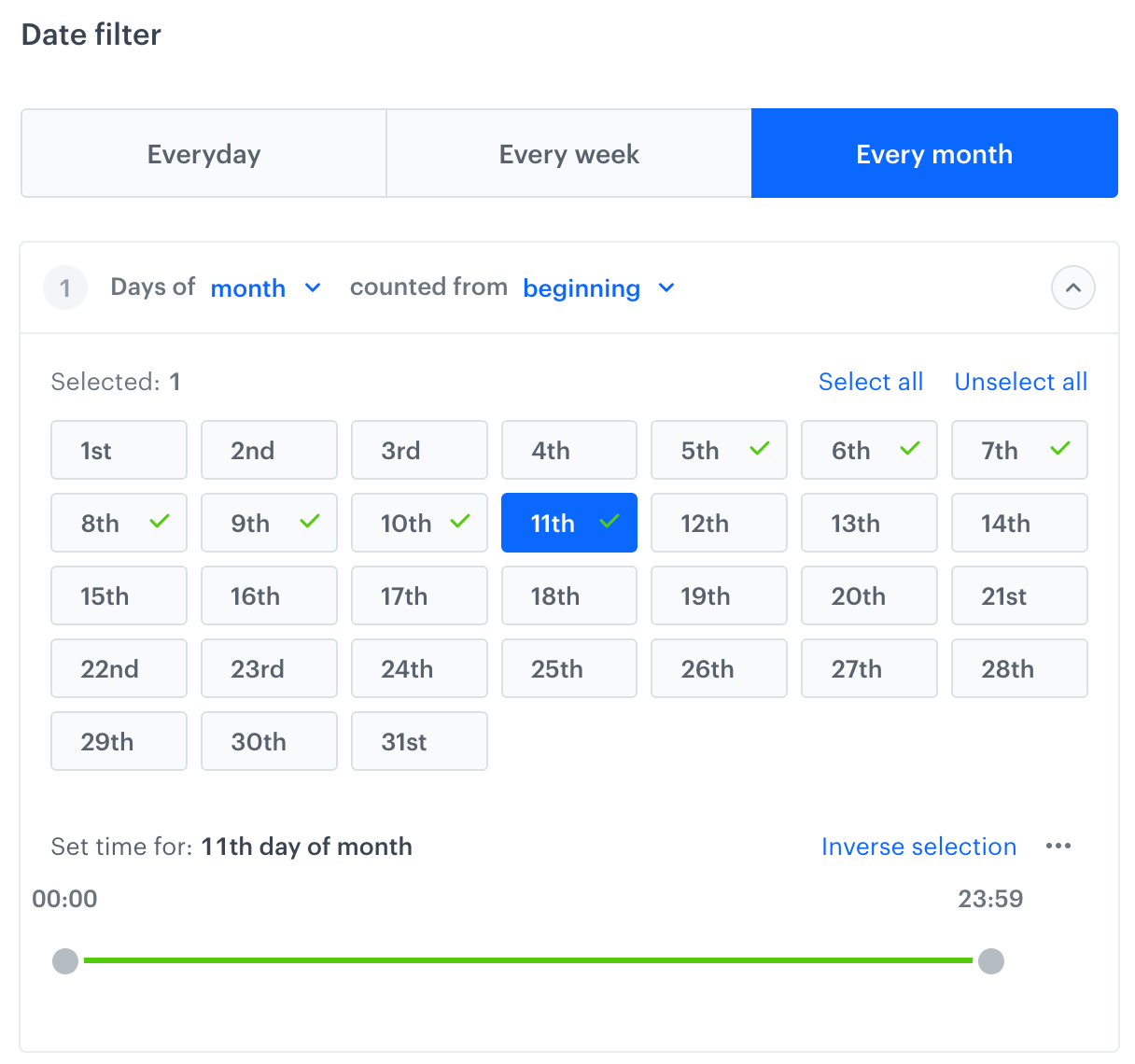Image resolution: width=1135 pixels, height=1064 pixels.
Task: Select the 31st day of month
Action: 419,741
